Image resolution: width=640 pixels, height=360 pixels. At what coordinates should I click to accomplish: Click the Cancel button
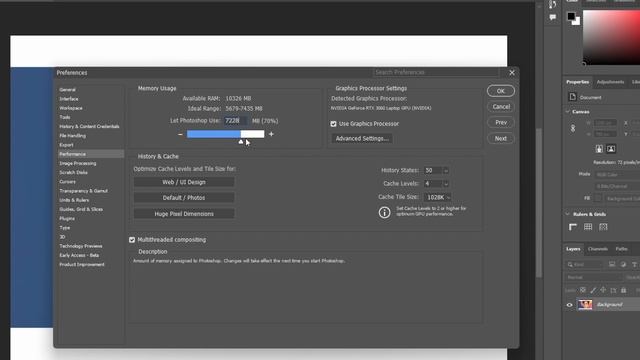pyautogui.click(x=500, y=107)
